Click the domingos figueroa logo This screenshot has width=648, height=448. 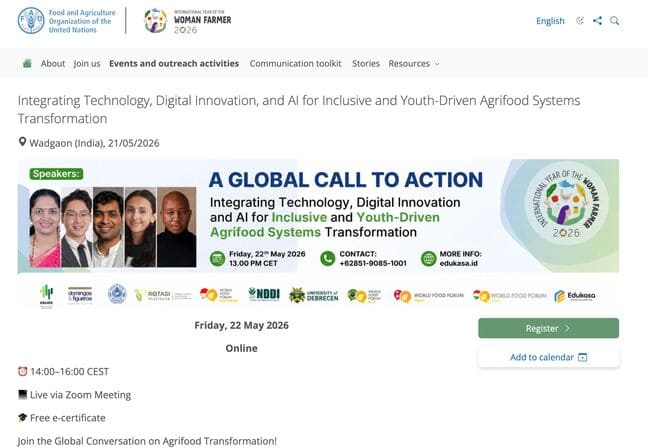tap(80, 295)
